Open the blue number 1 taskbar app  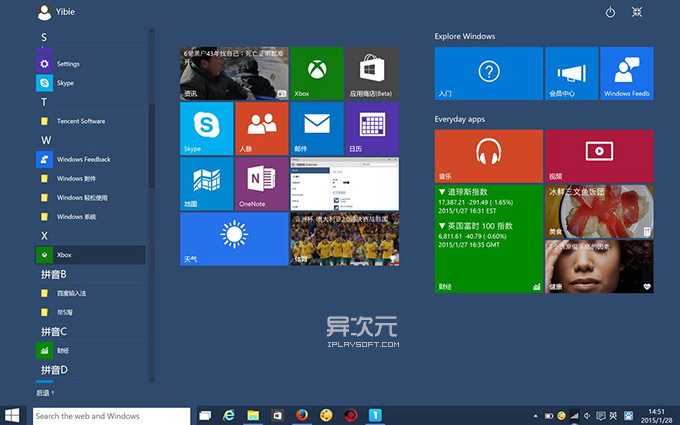[x=375, y=415]
